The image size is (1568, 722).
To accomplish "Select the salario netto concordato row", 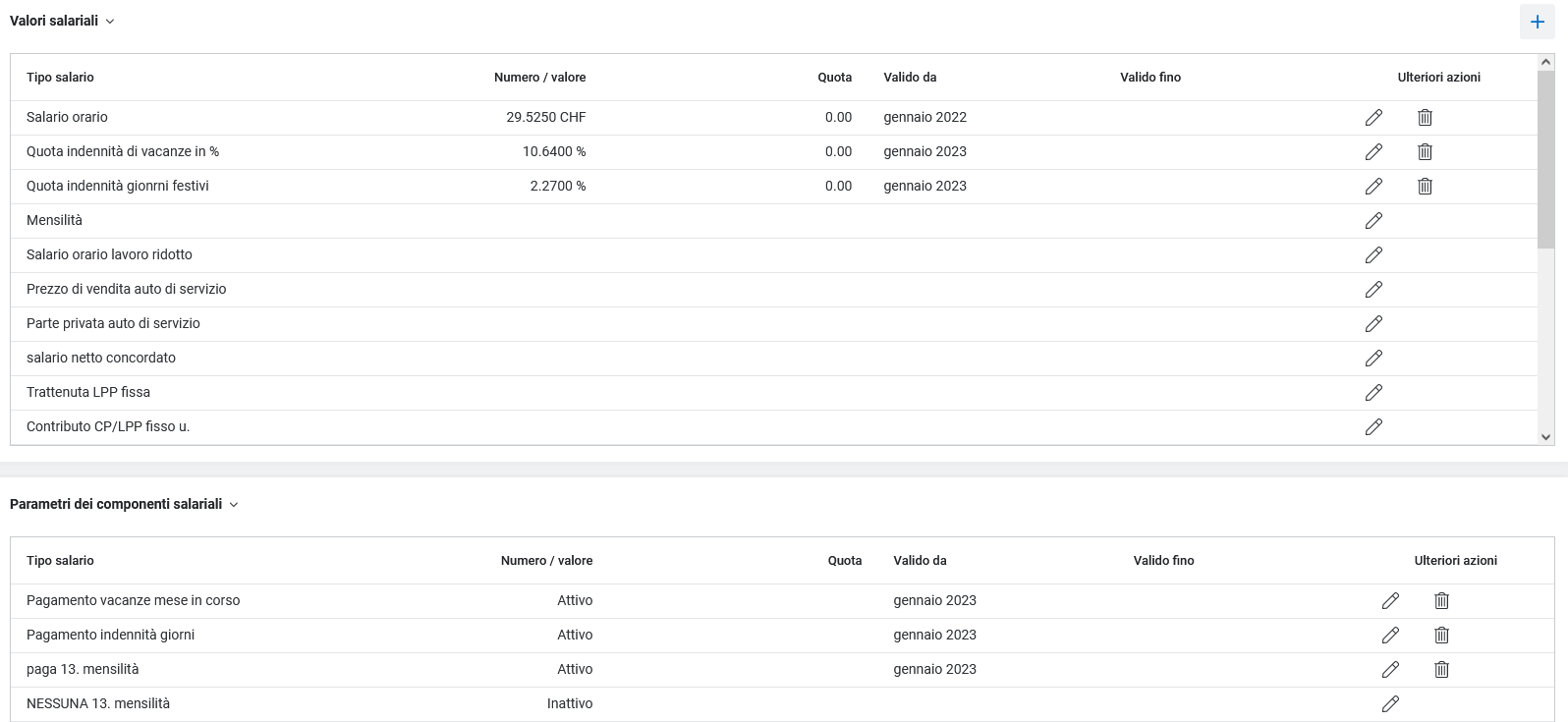I will (101, 359).
